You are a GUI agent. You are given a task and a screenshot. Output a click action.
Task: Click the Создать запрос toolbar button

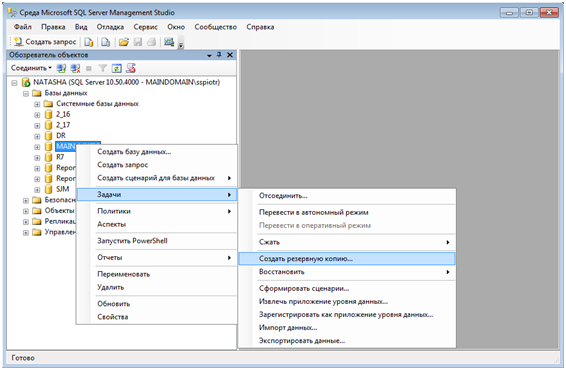45,42
